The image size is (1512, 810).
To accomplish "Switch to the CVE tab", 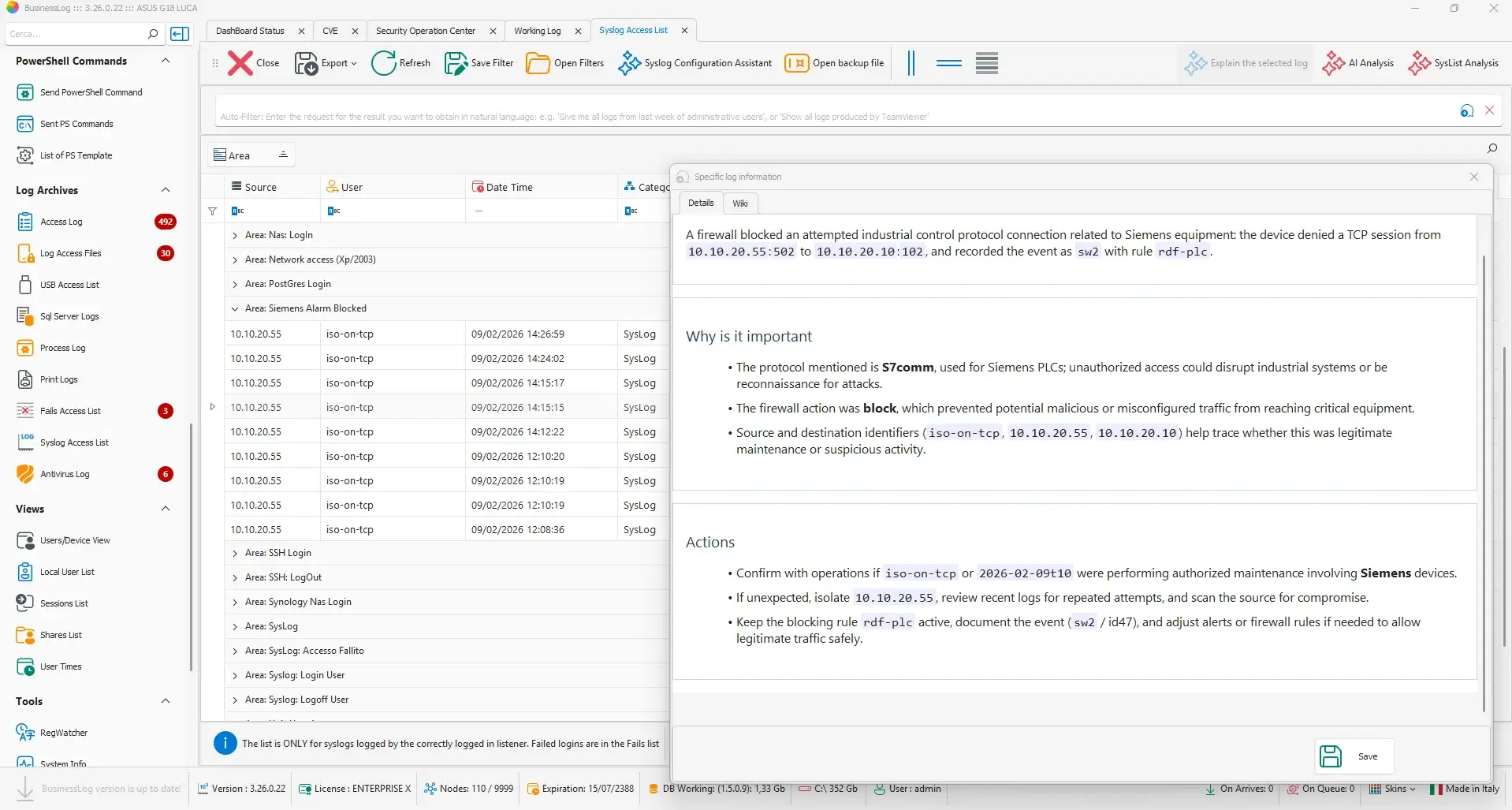I will click(x=330, y=31).
